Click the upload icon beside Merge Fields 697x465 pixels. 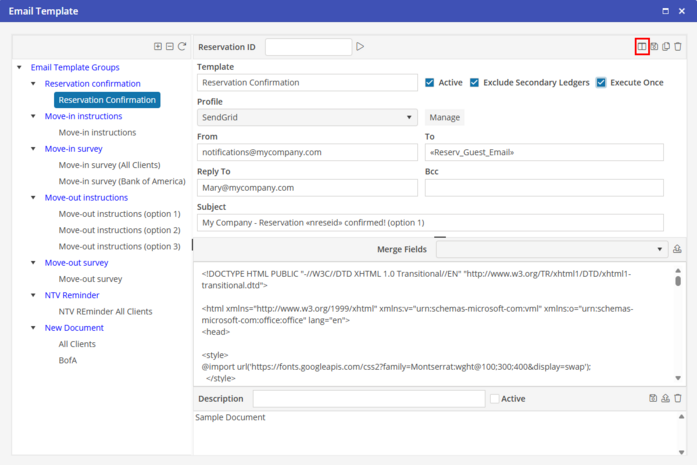pos(677,250)
